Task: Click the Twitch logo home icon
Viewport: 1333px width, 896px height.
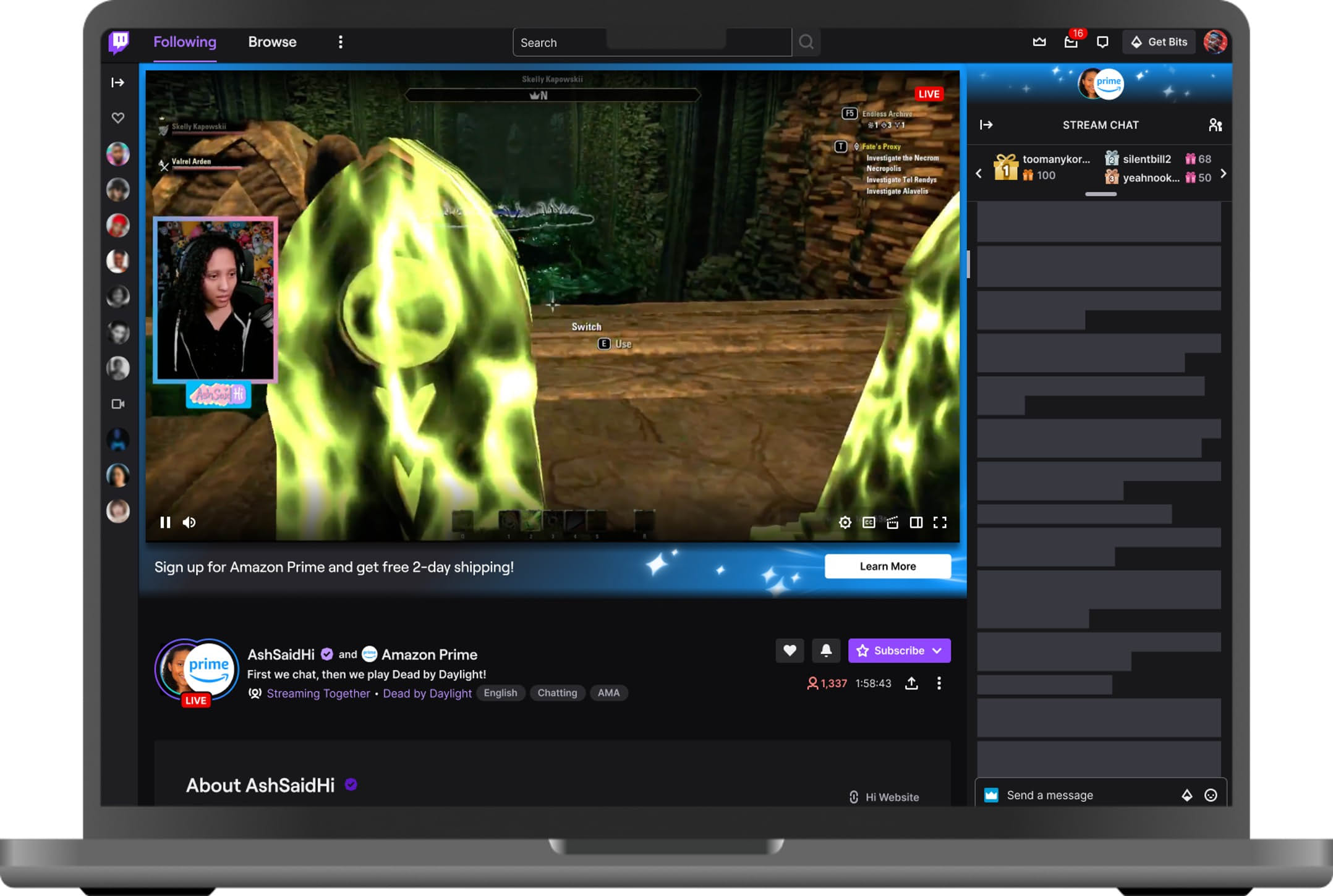Action: (119, 42)
